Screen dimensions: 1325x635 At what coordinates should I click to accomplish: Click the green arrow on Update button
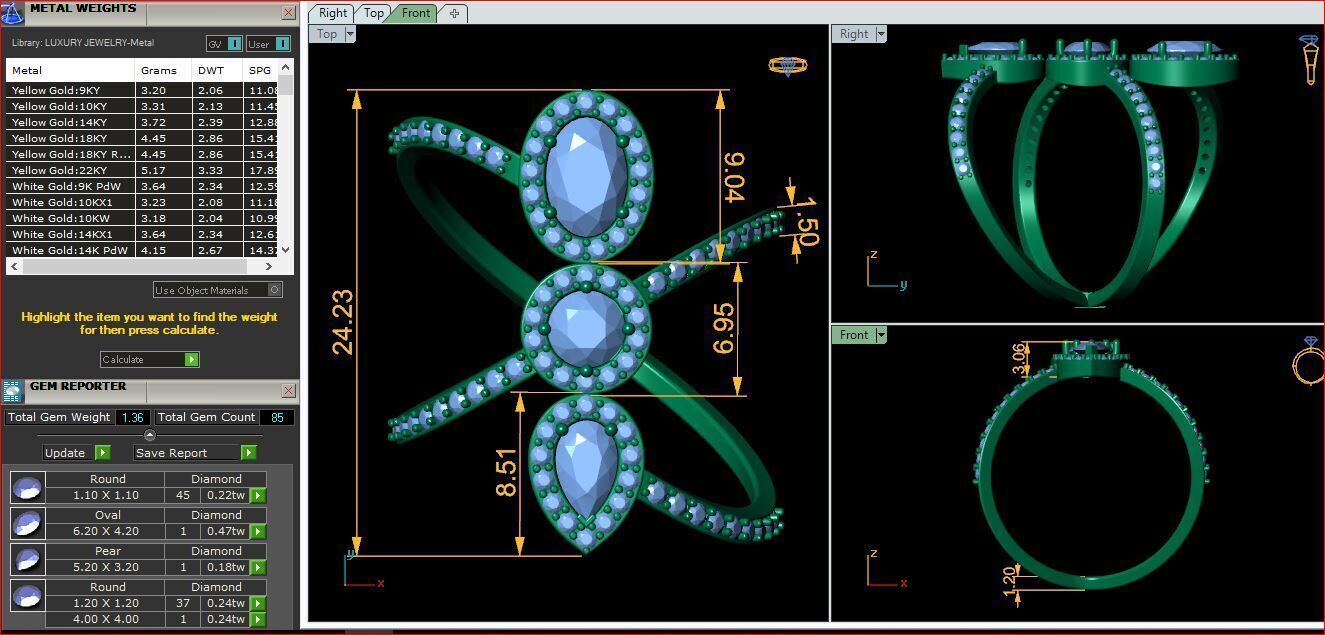(x=102, y=453)
